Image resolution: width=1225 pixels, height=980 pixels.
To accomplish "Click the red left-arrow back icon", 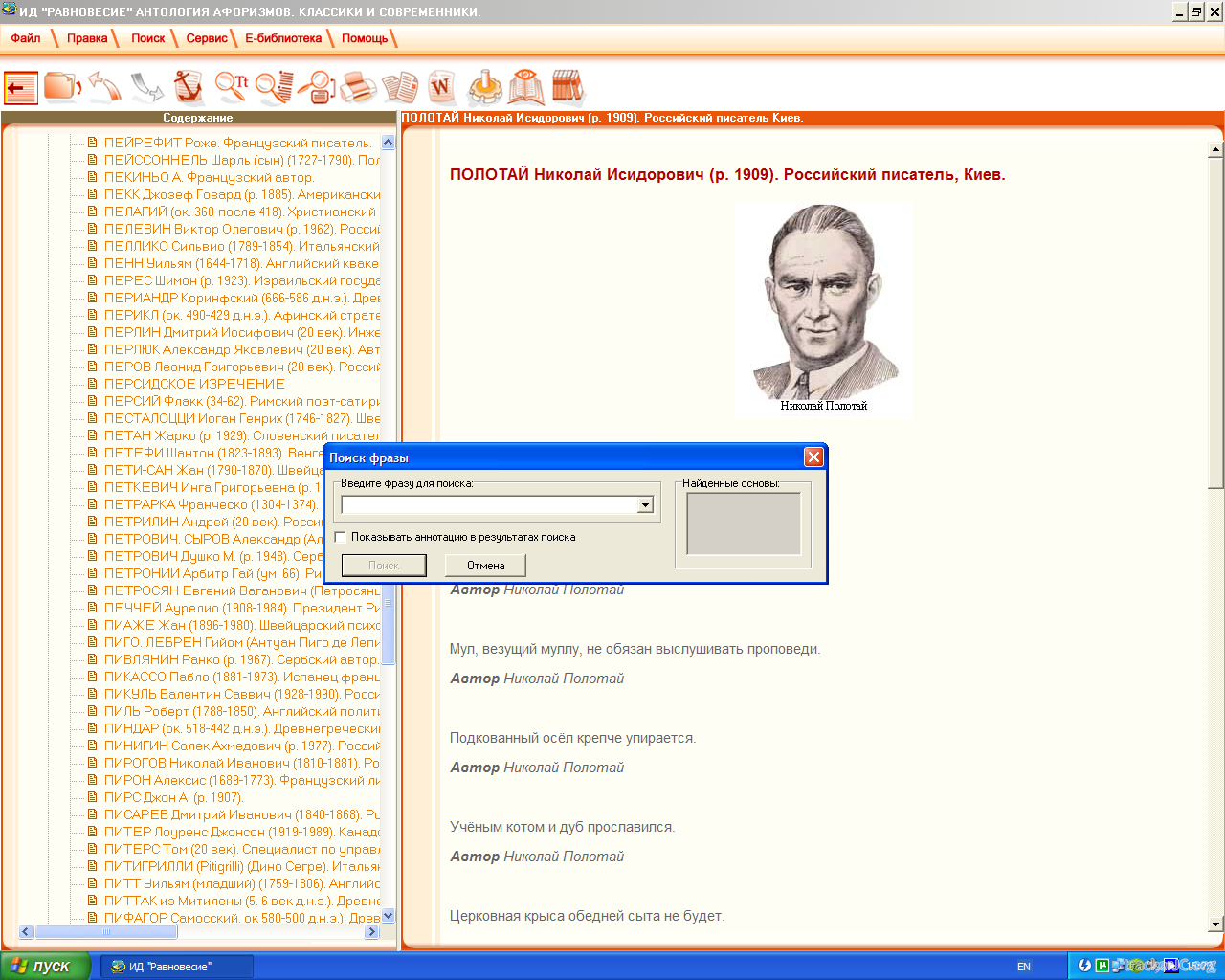I will coord(21,88).
